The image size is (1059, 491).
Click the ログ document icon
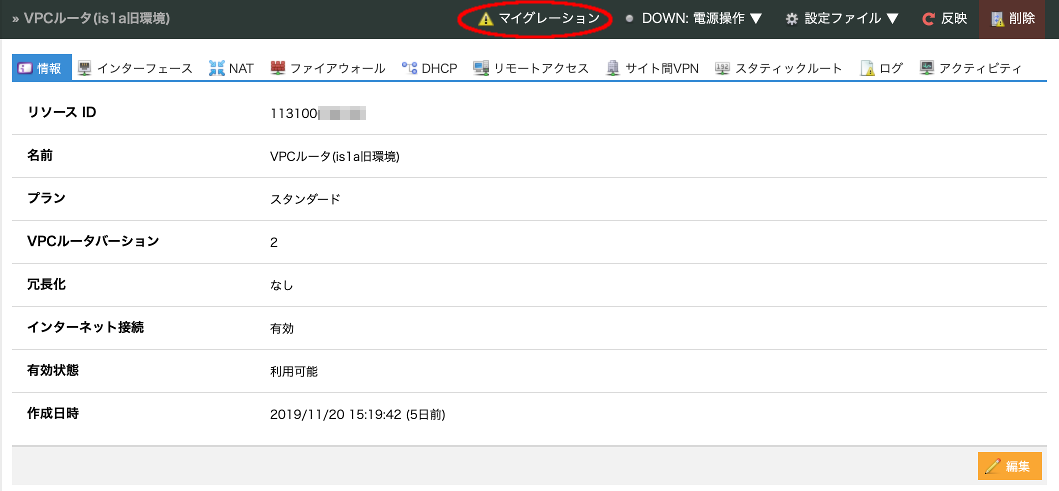(x=867, y=68)
